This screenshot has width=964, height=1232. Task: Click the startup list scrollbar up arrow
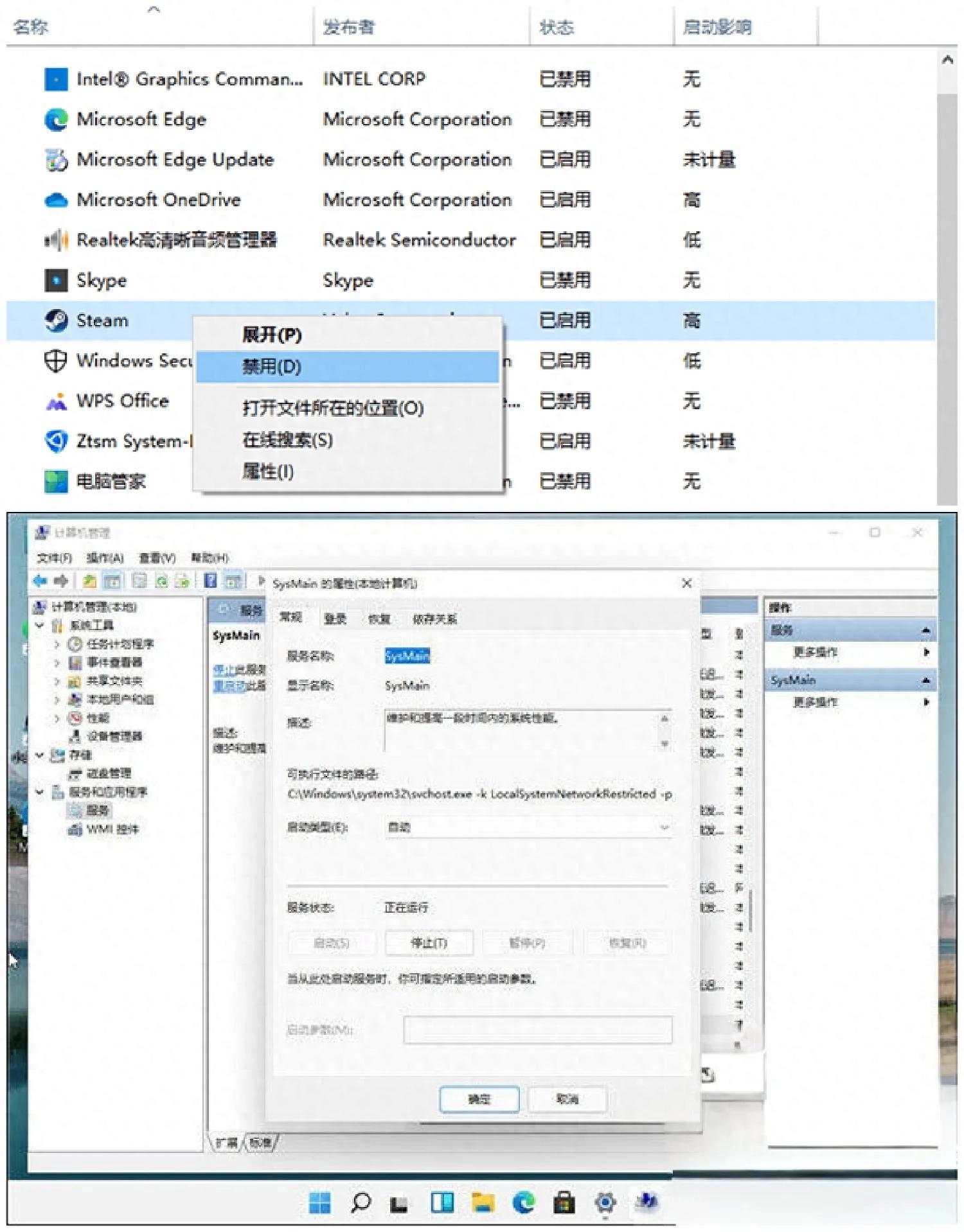(947, 60)
